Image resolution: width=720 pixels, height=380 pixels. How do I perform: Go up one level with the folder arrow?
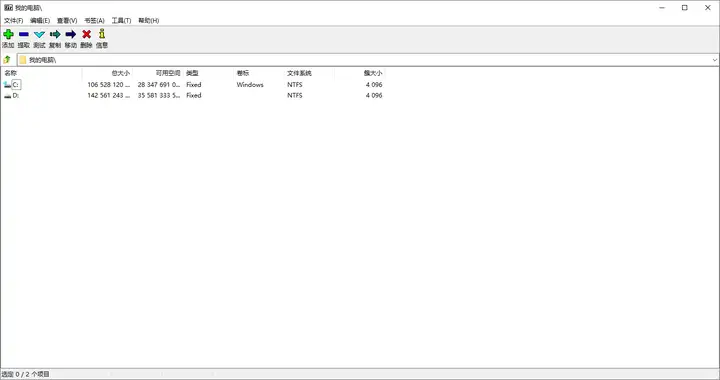[x=7, y=60]
